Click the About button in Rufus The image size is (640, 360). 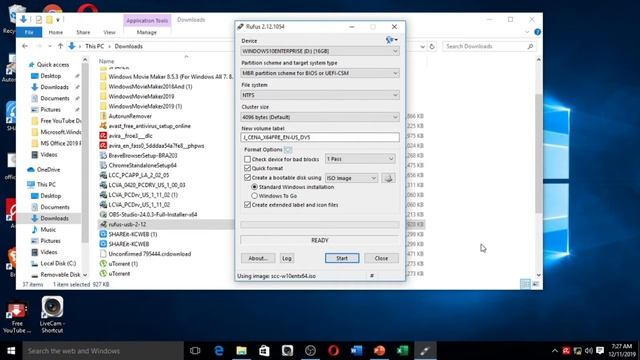(x=258, y=258)
